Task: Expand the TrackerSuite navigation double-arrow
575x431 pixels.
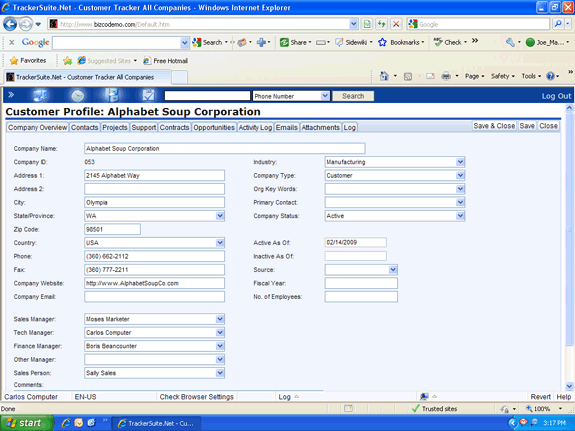Action: point(11,95)
